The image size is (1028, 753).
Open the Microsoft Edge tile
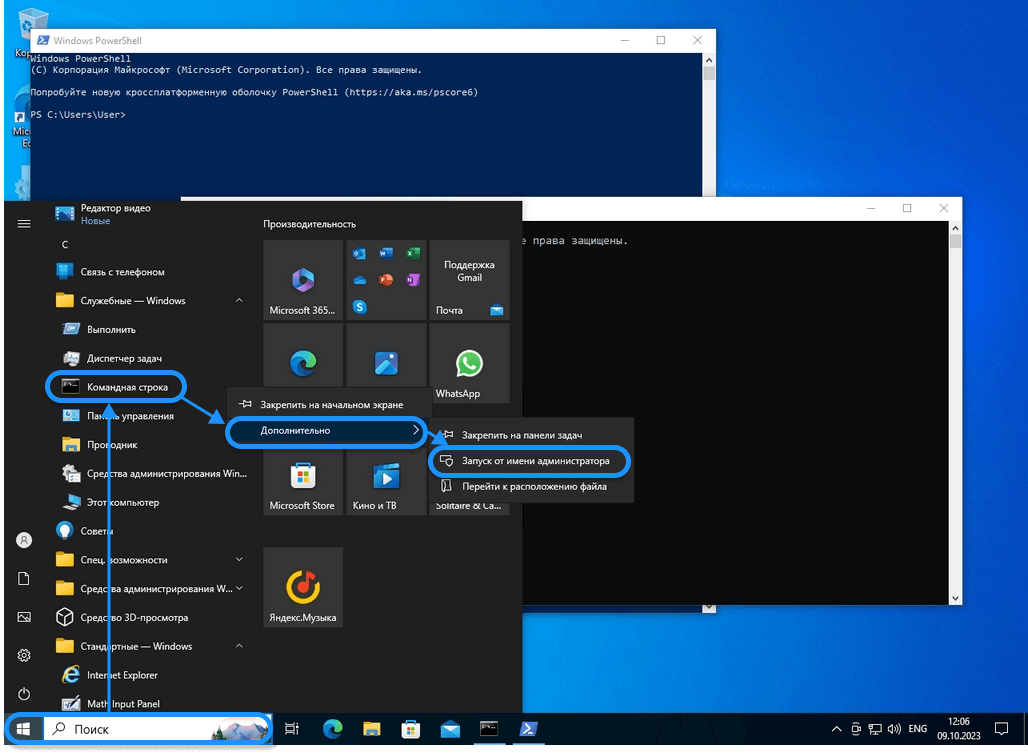(303, 357)
